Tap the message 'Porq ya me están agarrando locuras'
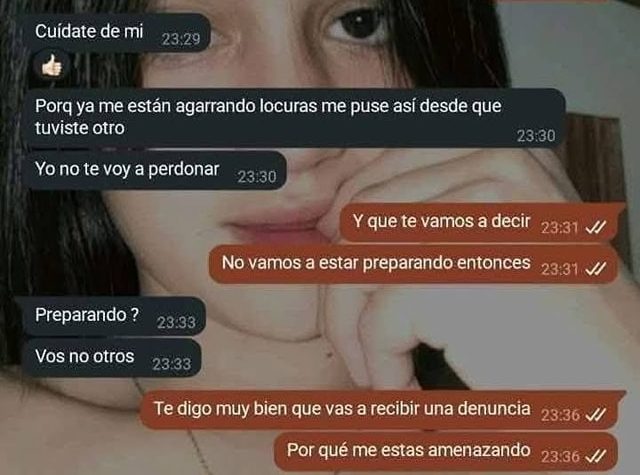This screenshot has height=475, width=640. click(x=296, y=118)
